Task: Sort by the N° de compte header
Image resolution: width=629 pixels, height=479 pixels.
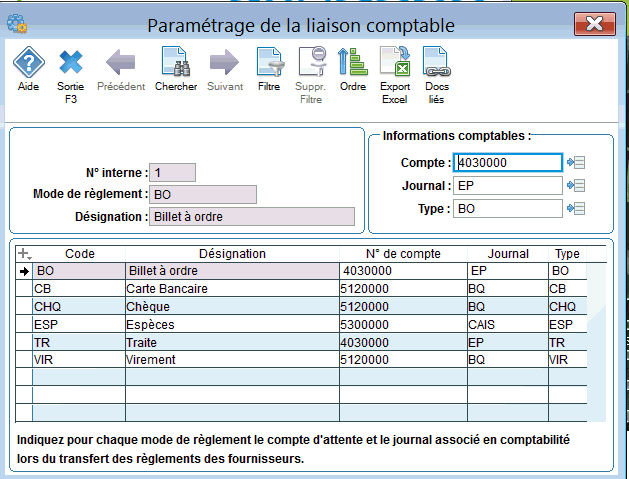Action: 403,254
